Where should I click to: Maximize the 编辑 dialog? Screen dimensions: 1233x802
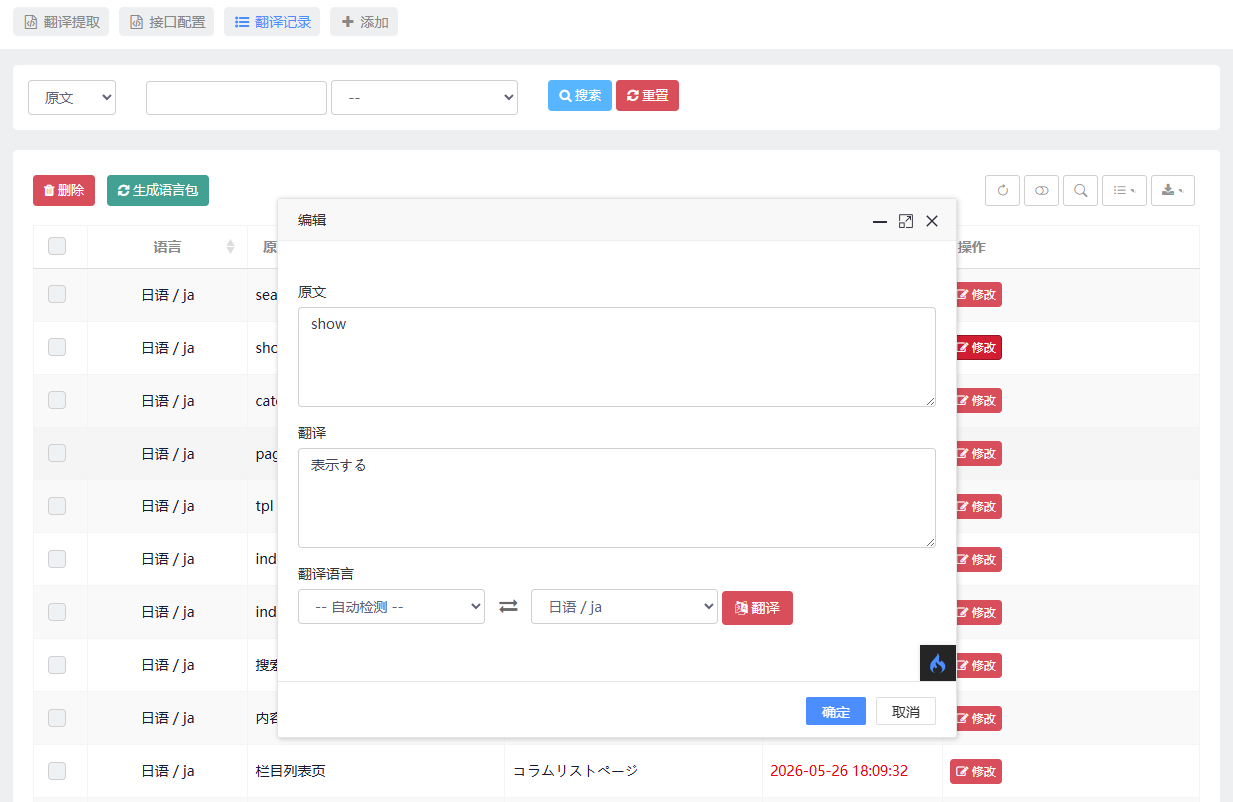coord(906,221)
